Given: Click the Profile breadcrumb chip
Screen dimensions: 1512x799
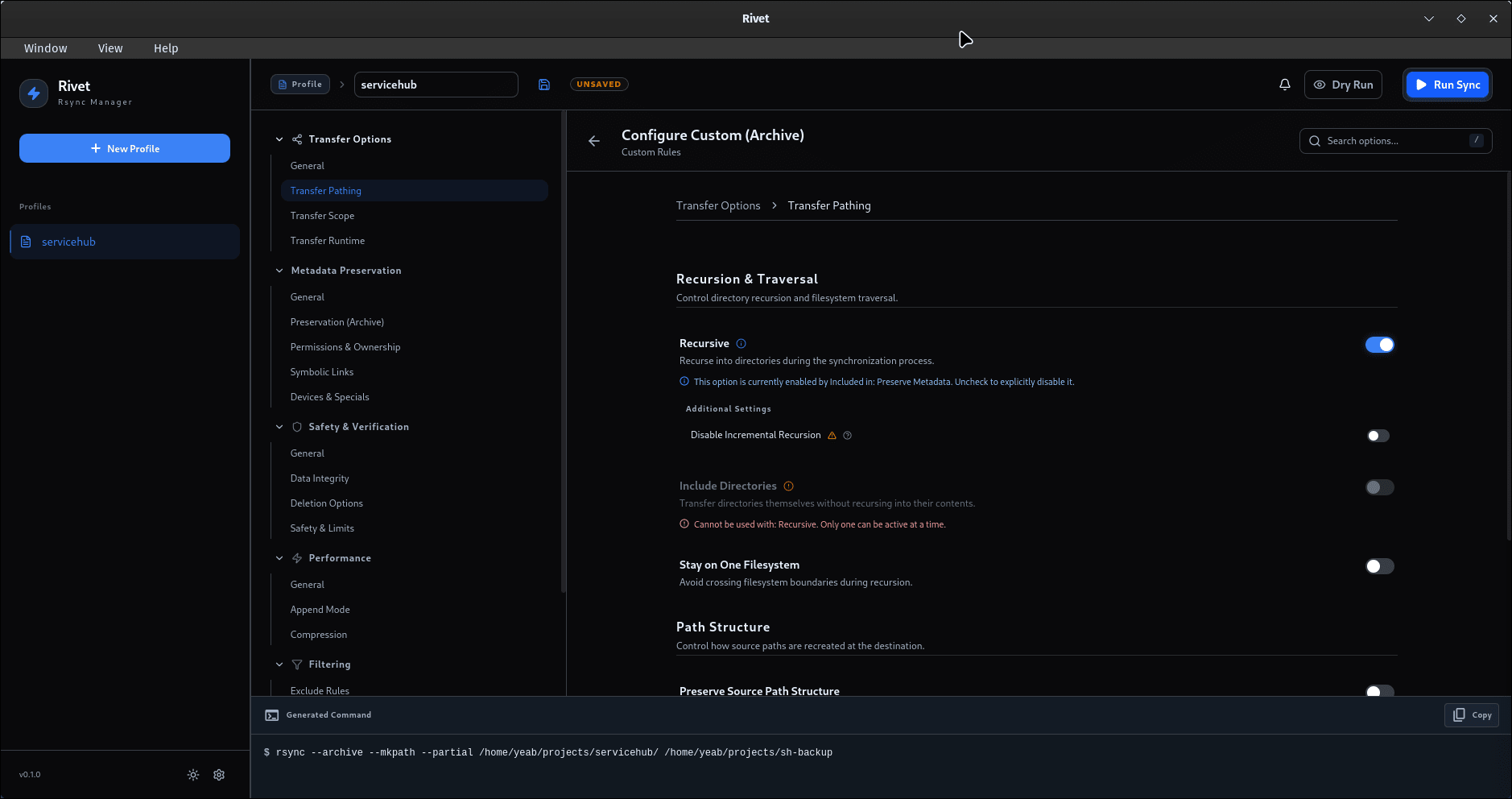Looking at the screenshot, I should point(300,85).
